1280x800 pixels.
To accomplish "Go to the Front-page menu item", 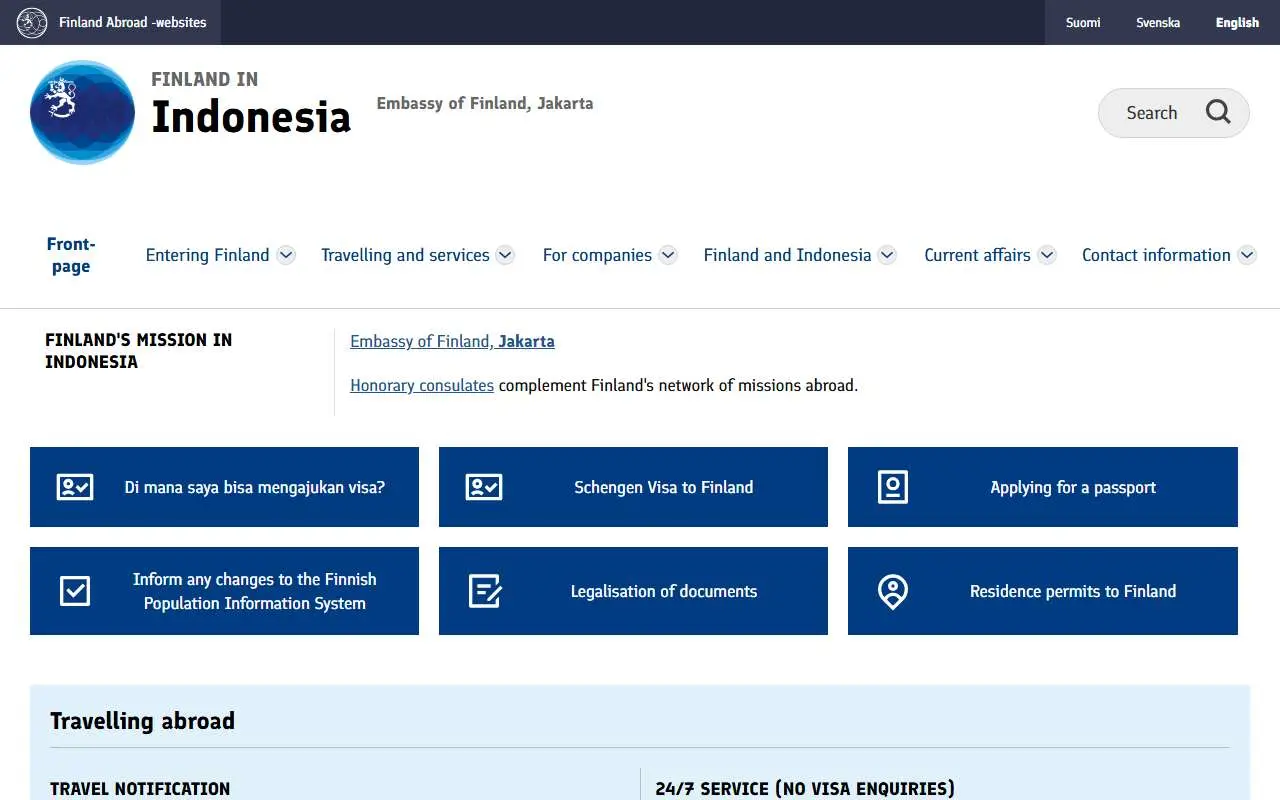I will 71,255.
